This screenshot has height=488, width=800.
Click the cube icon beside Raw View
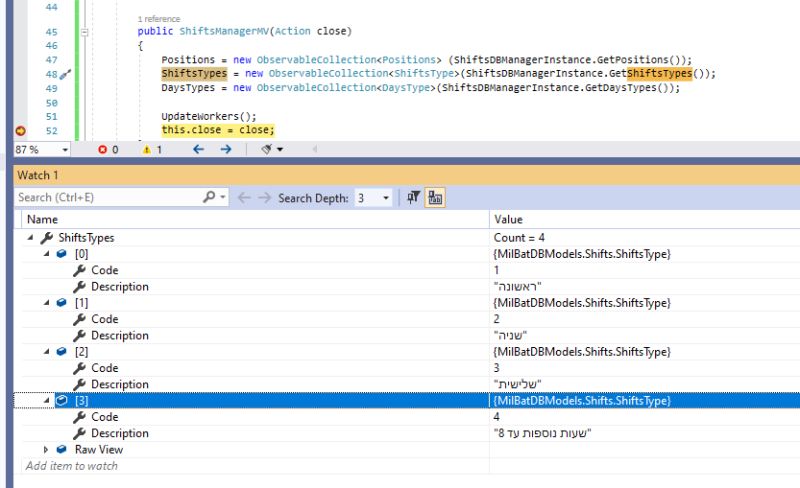tap(62, 450)
